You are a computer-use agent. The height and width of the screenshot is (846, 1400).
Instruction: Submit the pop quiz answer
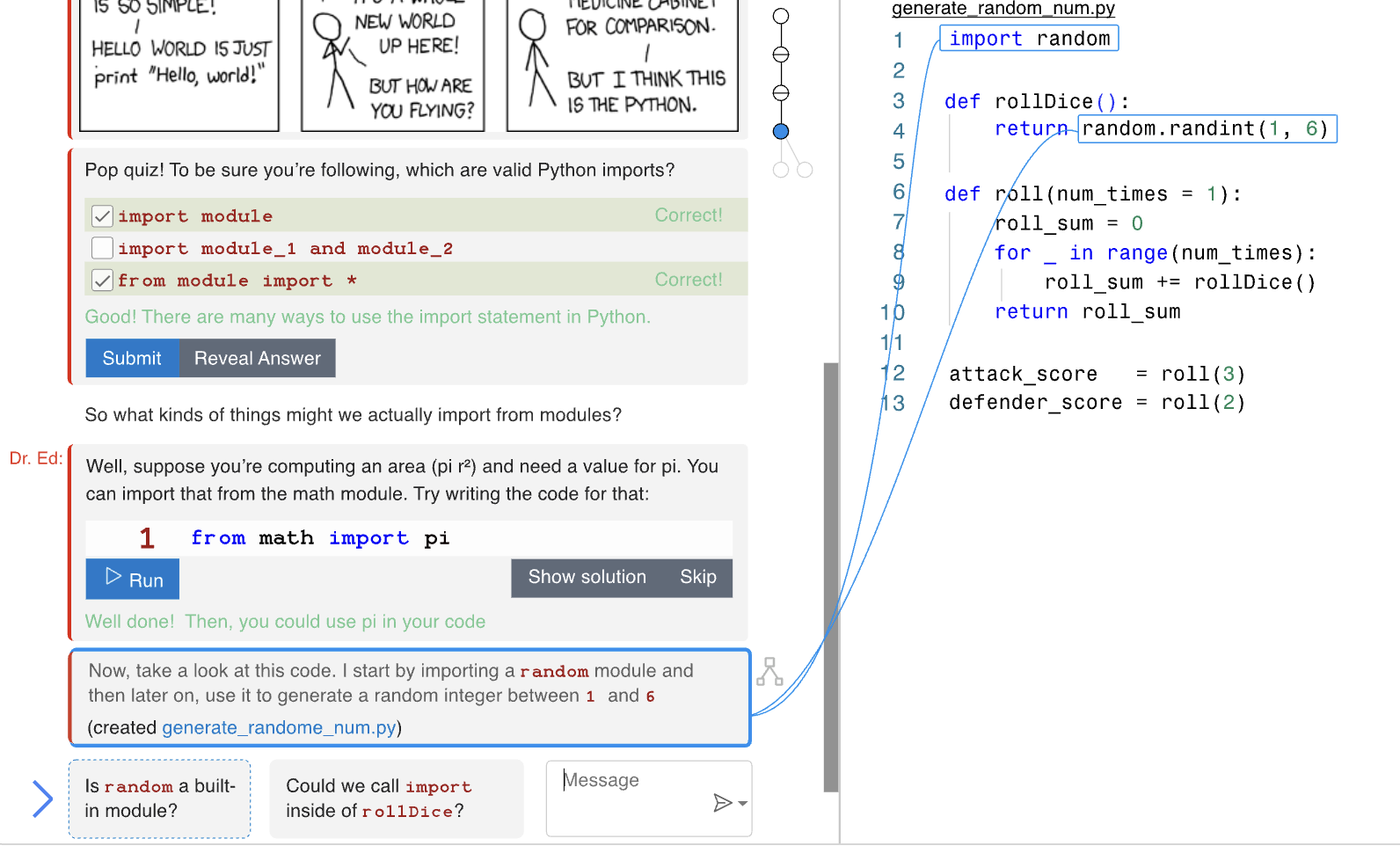[132, 358]
